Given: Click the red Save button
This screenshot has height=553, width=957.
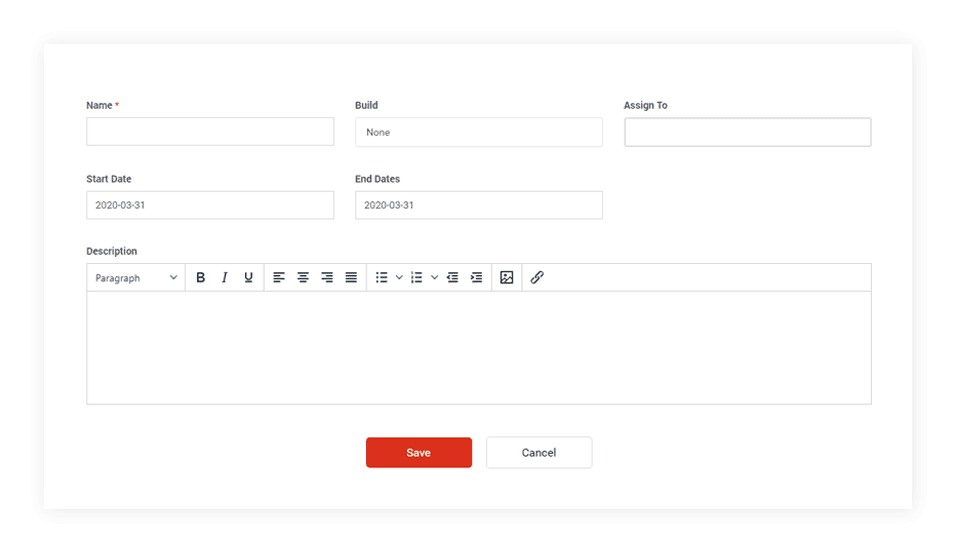Looking at the screenshot, I should point(419,452).
